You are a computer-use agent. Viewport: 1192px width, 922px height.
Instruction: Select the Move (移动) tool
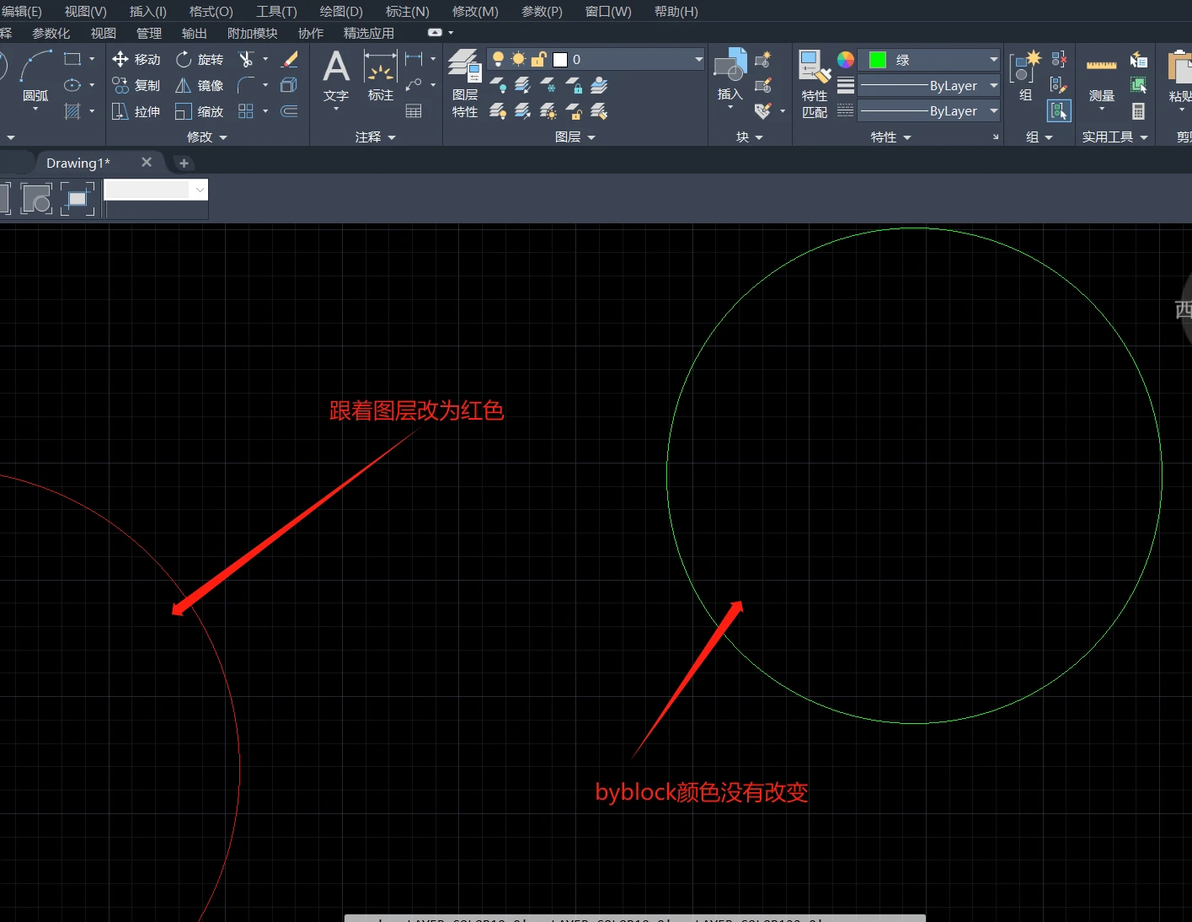[x=136, y=59]
